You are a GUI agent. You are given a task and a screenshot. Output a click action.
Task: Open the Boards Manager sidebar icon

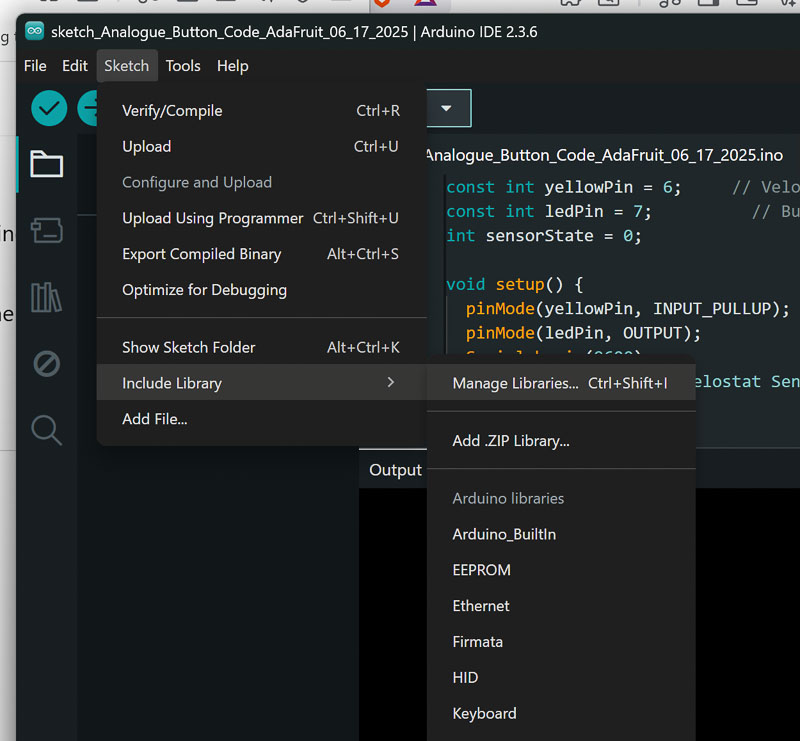point(46,231)
